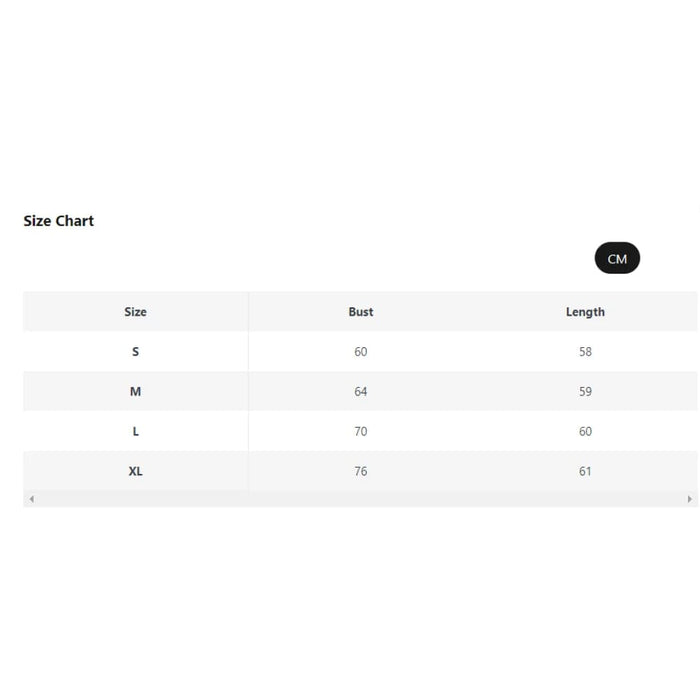Select the Size column header
Image resolution: width=700 pixels, height=700 pixels.
(135, 312)
